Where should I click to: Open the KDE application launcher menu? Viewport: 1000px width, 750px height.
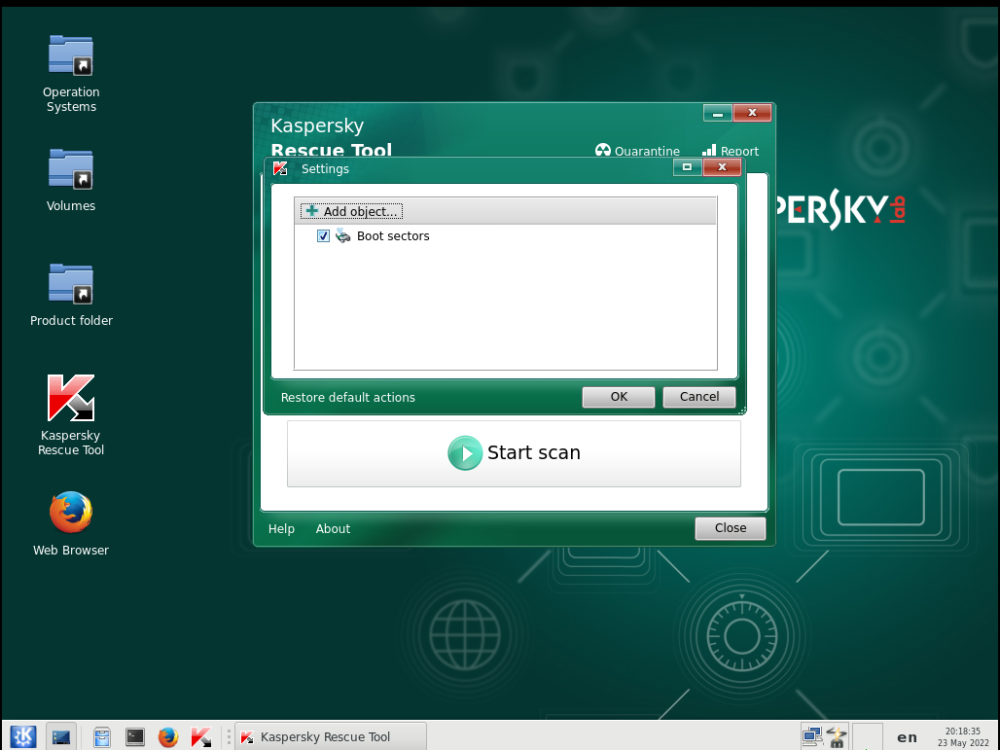click(x=23, y=737)
